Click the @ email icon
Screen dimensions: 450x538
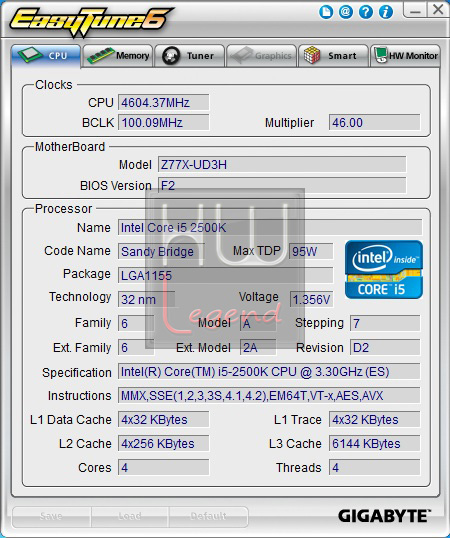pyautogui.click(x=346, y=12)
